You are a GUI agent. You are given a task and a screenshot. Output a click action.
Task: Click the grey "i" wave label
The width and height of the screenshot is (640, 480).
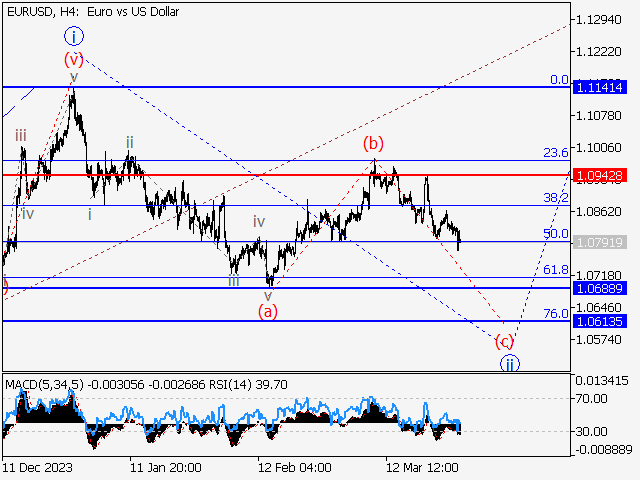coord(90,214)
